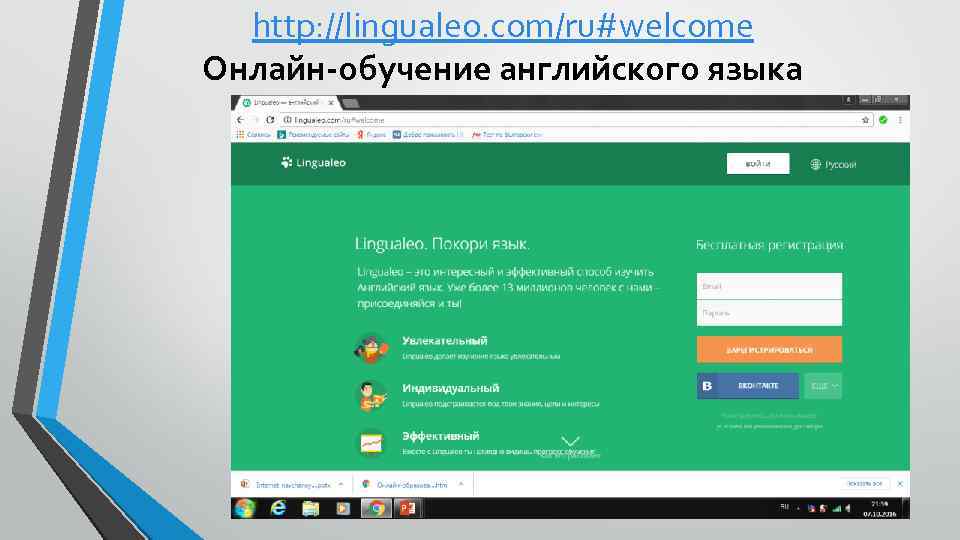Click the RU language indicator in tray

784,507
